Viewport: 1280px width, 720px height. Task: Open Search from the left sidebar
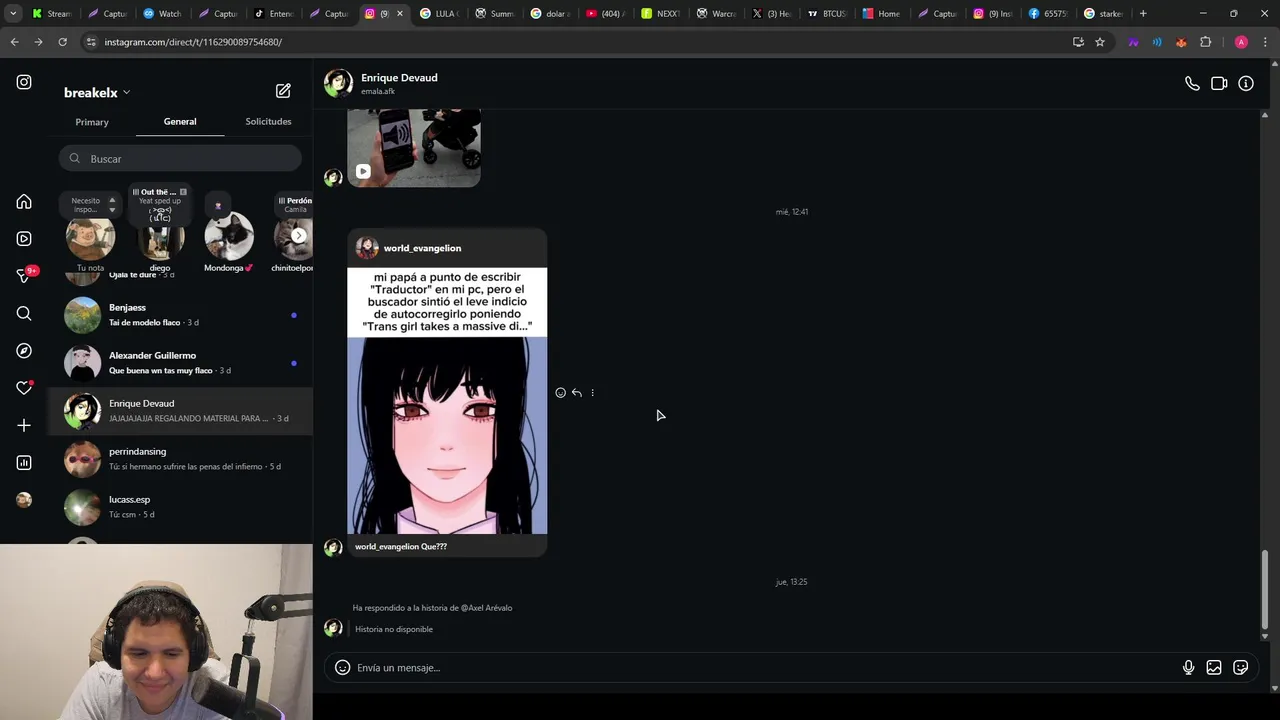click(x=24, y=314)
